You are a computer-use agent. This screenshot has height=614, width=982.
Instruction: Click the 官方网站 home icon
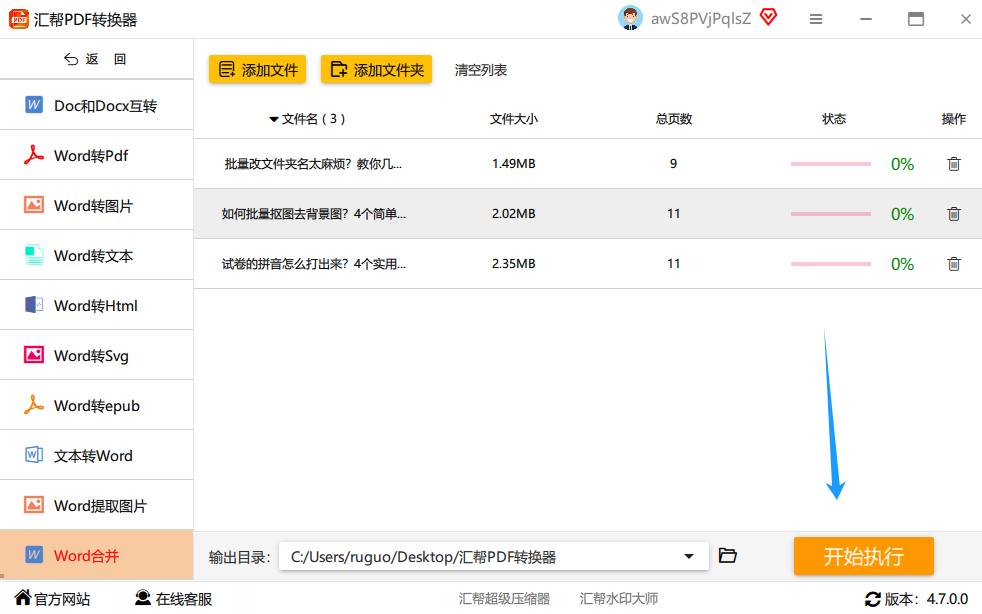tap(23, 598)
